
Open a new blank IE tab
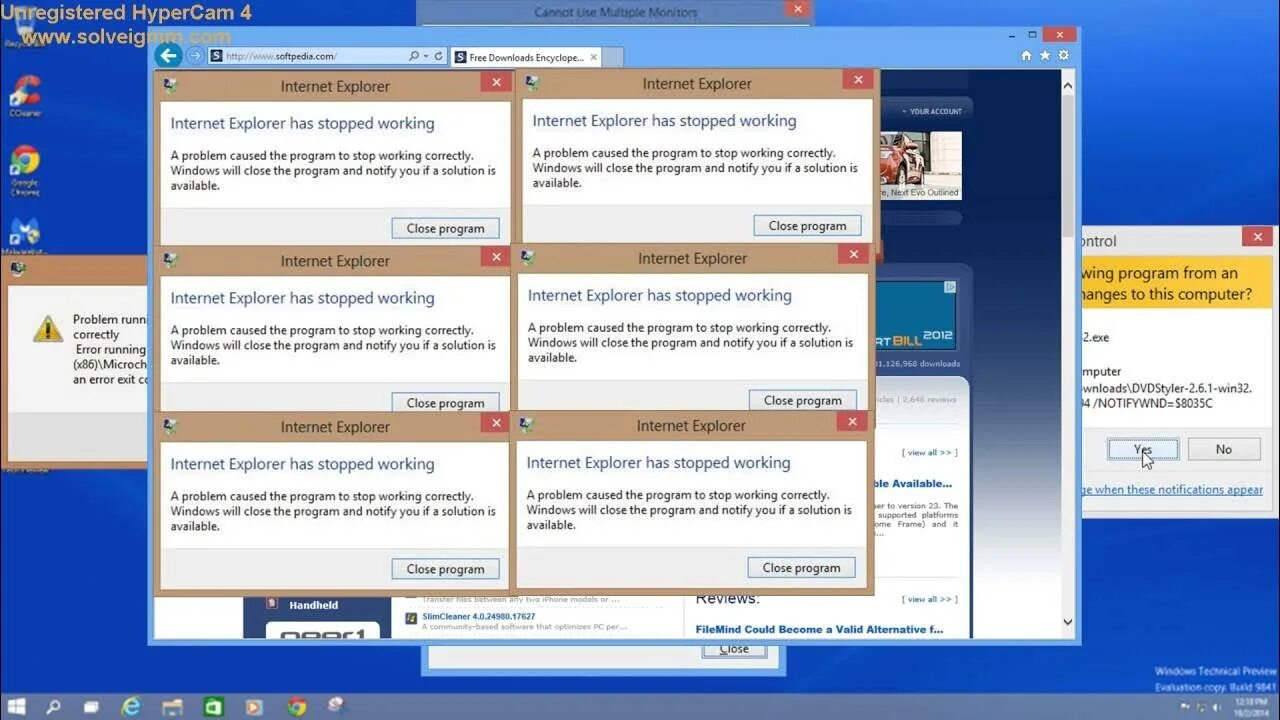click(612, 57)
